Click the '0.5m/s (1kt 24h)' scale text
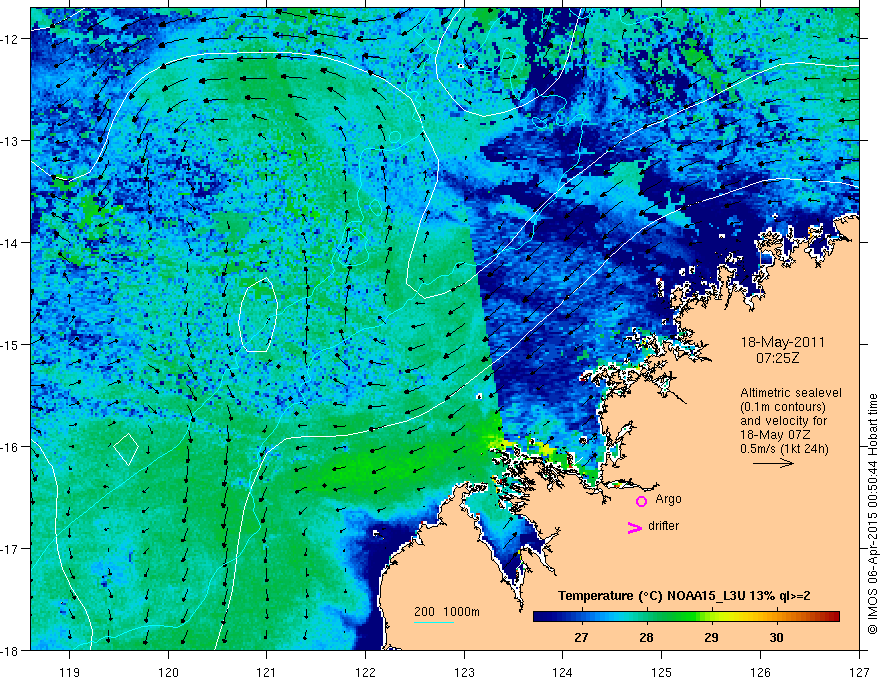 pyautogui.click(x=785, y=449)
